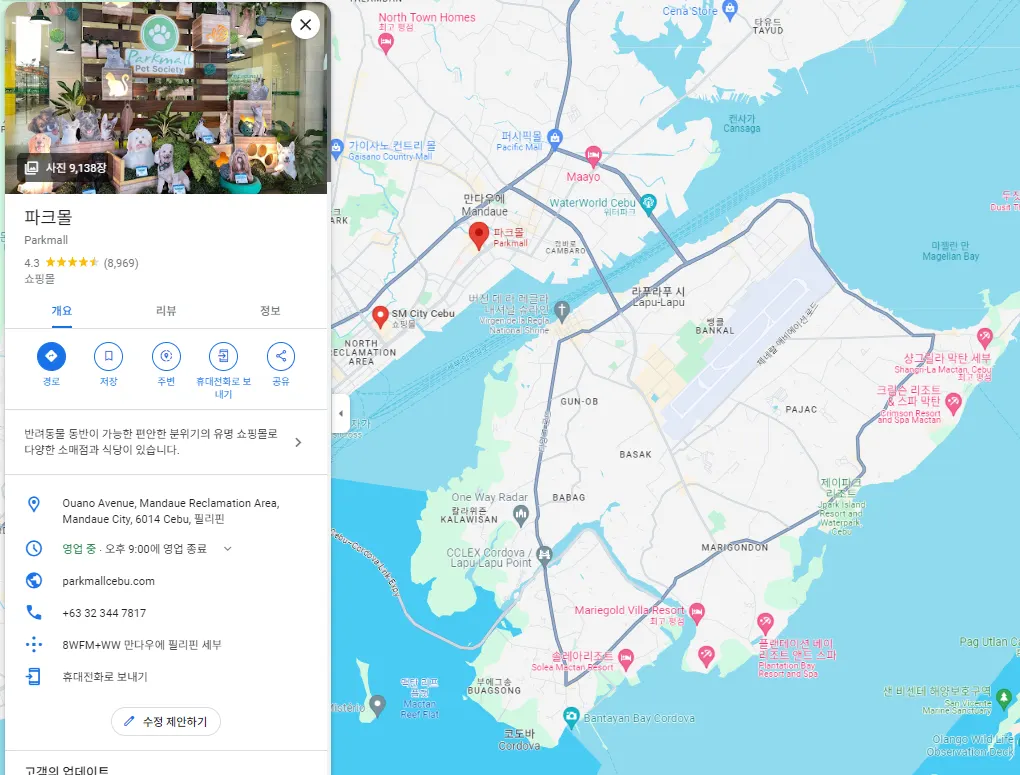Screen dimensions: 1020x775
Task: Open the Share (공유) icon
Action: 280,356
